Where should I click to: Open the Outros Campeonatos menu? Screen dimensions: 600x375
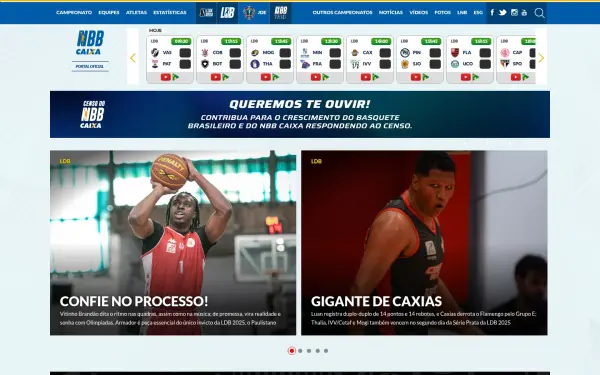click(342, 13)
